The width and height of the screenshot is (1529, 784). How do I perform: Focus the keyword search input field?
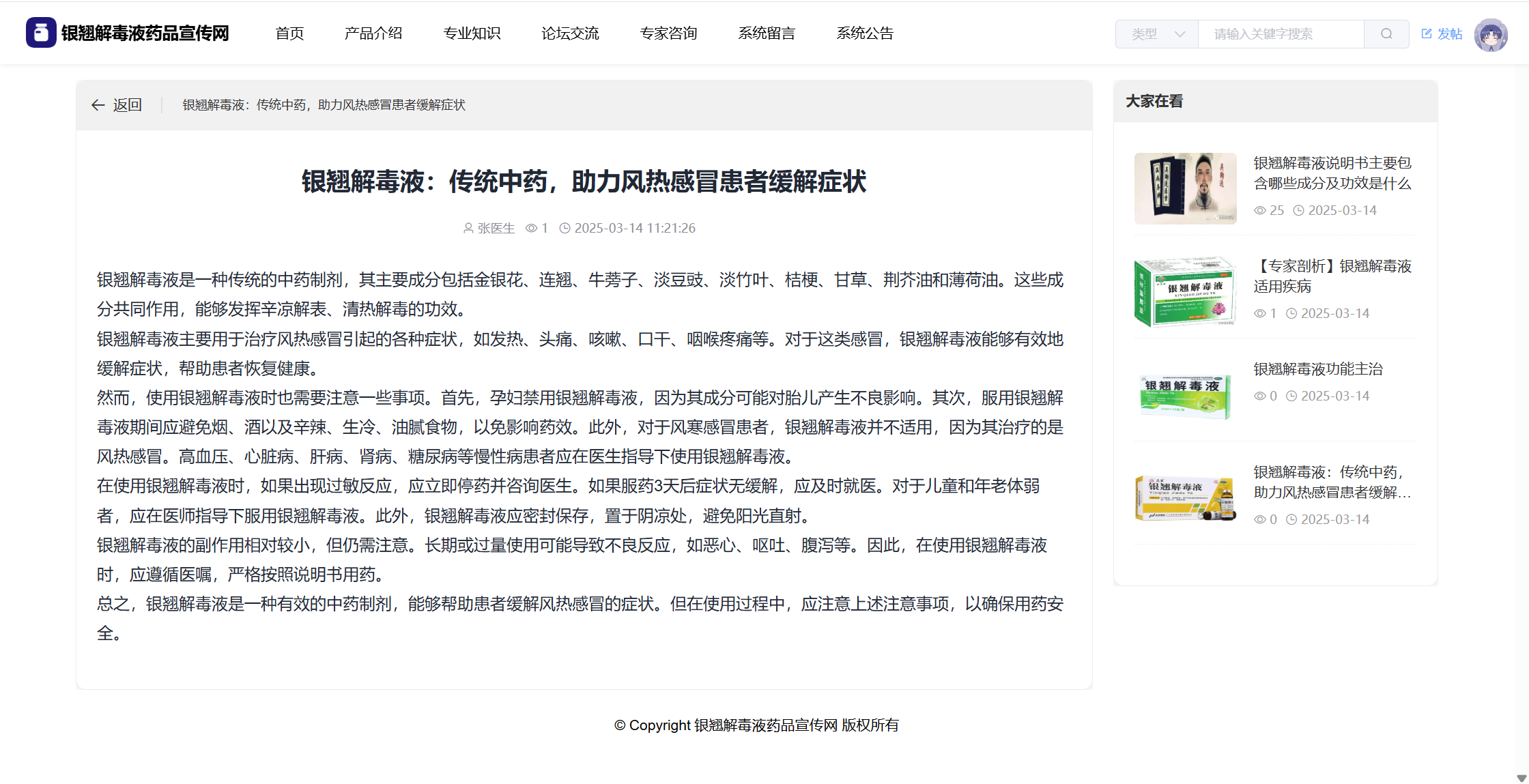coord(1280,34)
